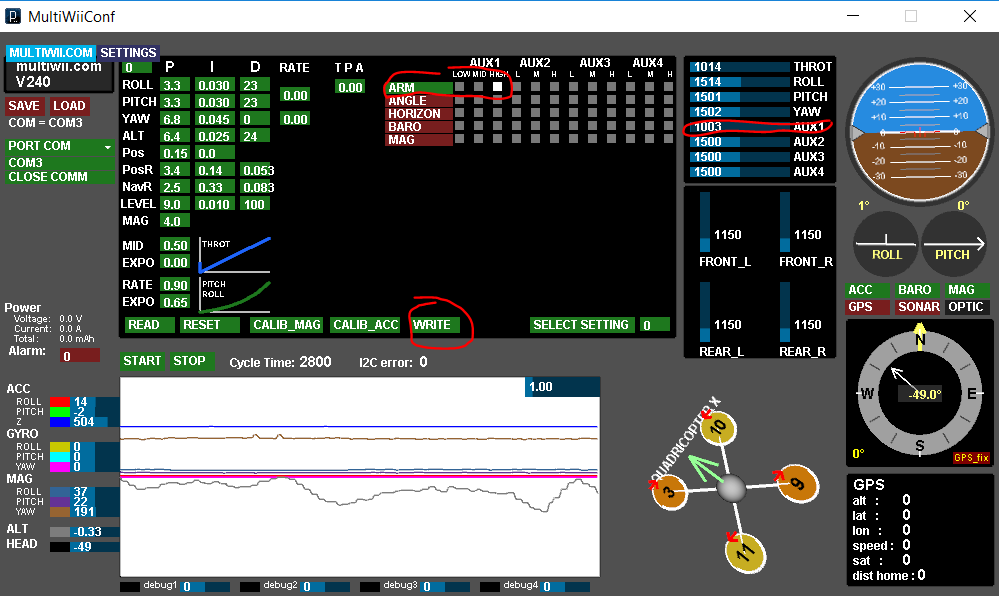Click the SELECT SETTING number field
Viewport: 999px width, 596px height.
[655, 324]
